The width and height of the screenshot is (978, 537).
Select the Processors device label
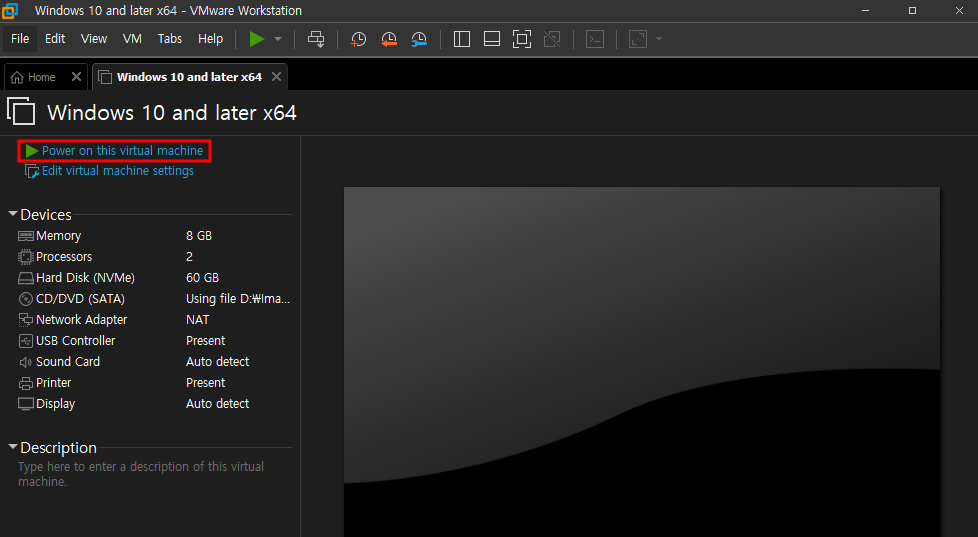(64, 257)
